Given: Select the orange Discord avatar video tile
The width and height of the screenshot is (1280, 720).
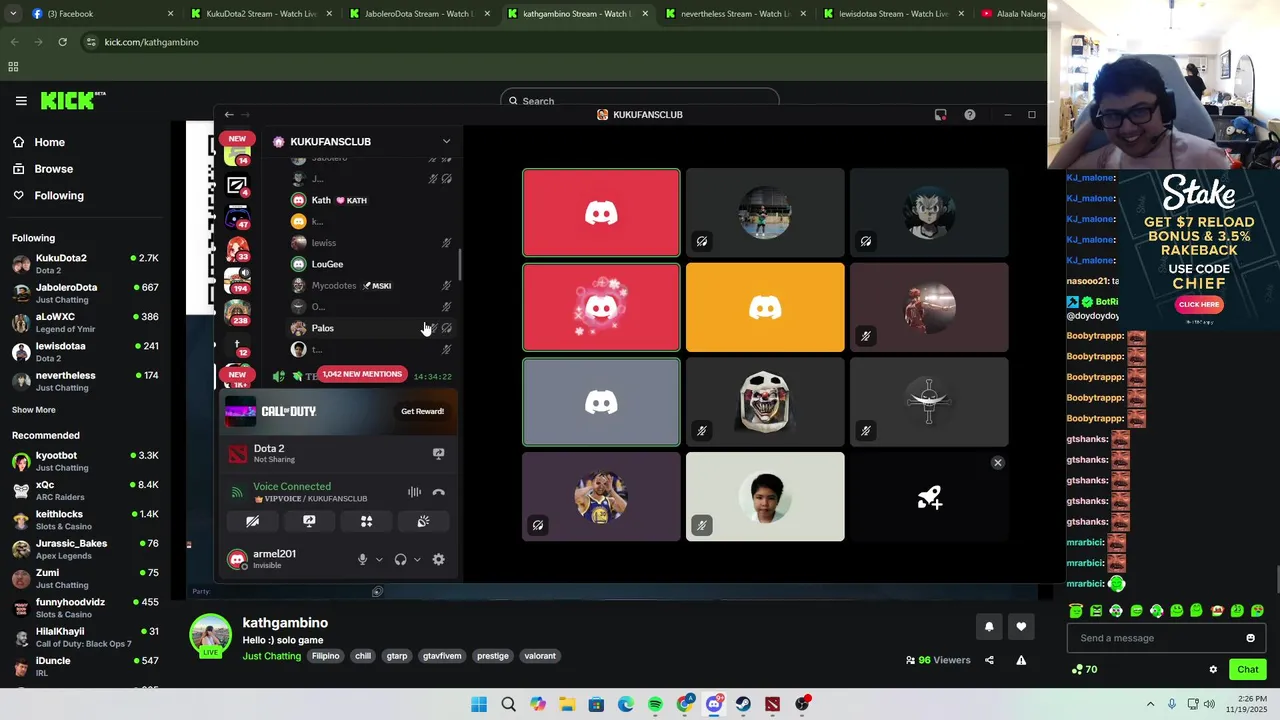Looking at the screenshot, I should [765, 308].
